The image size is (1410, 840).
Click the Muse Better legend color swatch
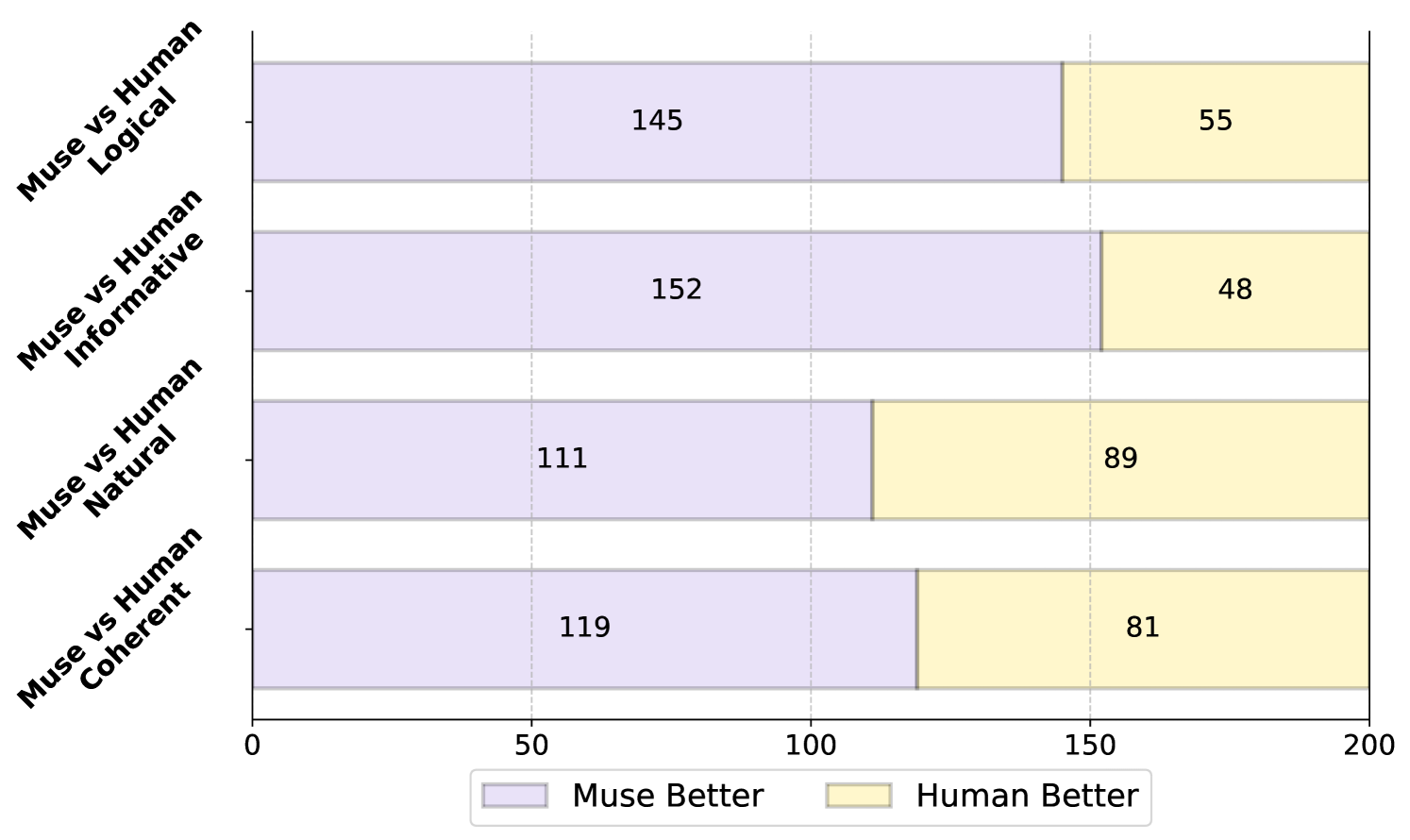click(514, 796)
